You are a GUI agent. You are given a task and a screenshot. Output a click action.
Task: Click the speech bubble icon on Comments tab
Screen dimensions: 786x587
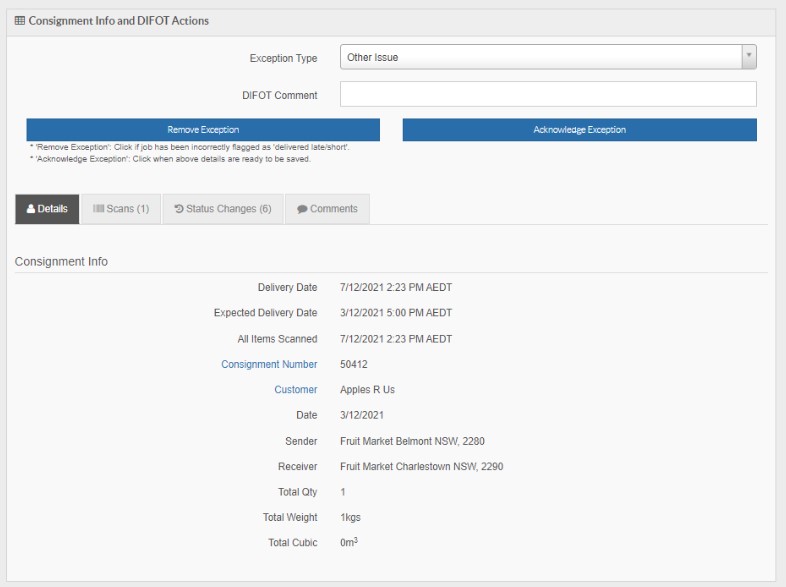click(x=302, y=209)
